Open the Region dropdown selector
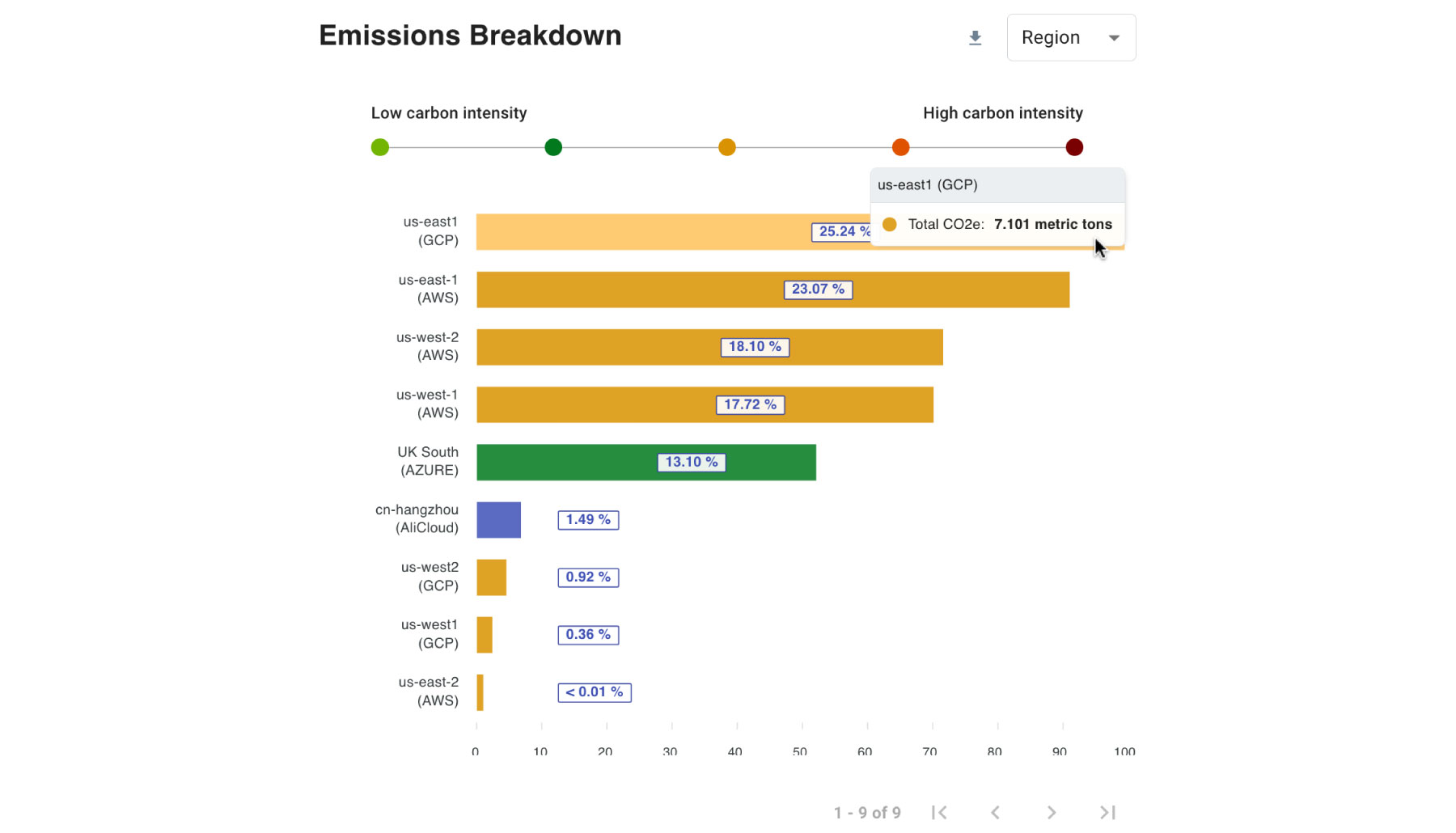The width and height of the screenshot is (1456, 833). (1071, 37)
